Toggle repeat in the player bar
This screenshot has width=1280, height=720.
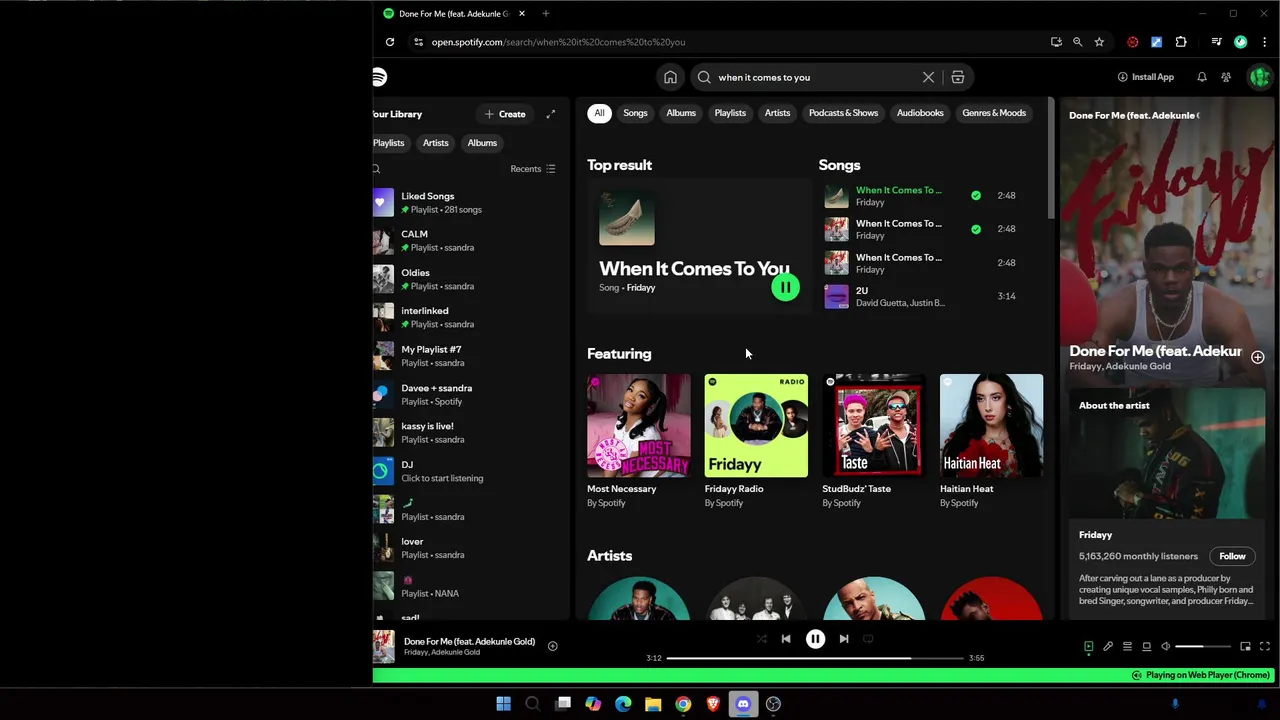click(868, 639)
